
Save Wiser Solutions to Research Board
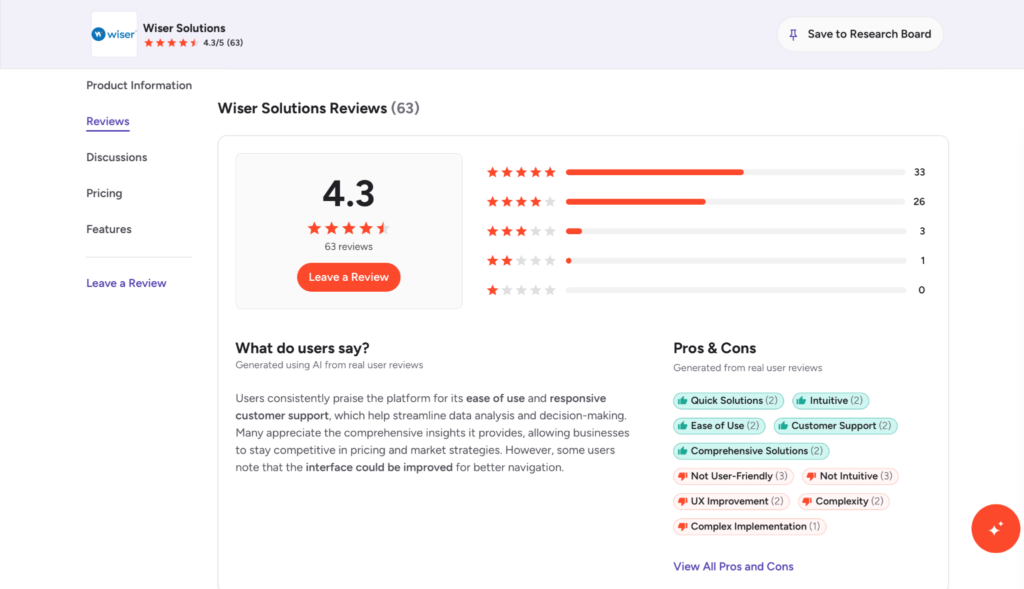tap(860, 34)
